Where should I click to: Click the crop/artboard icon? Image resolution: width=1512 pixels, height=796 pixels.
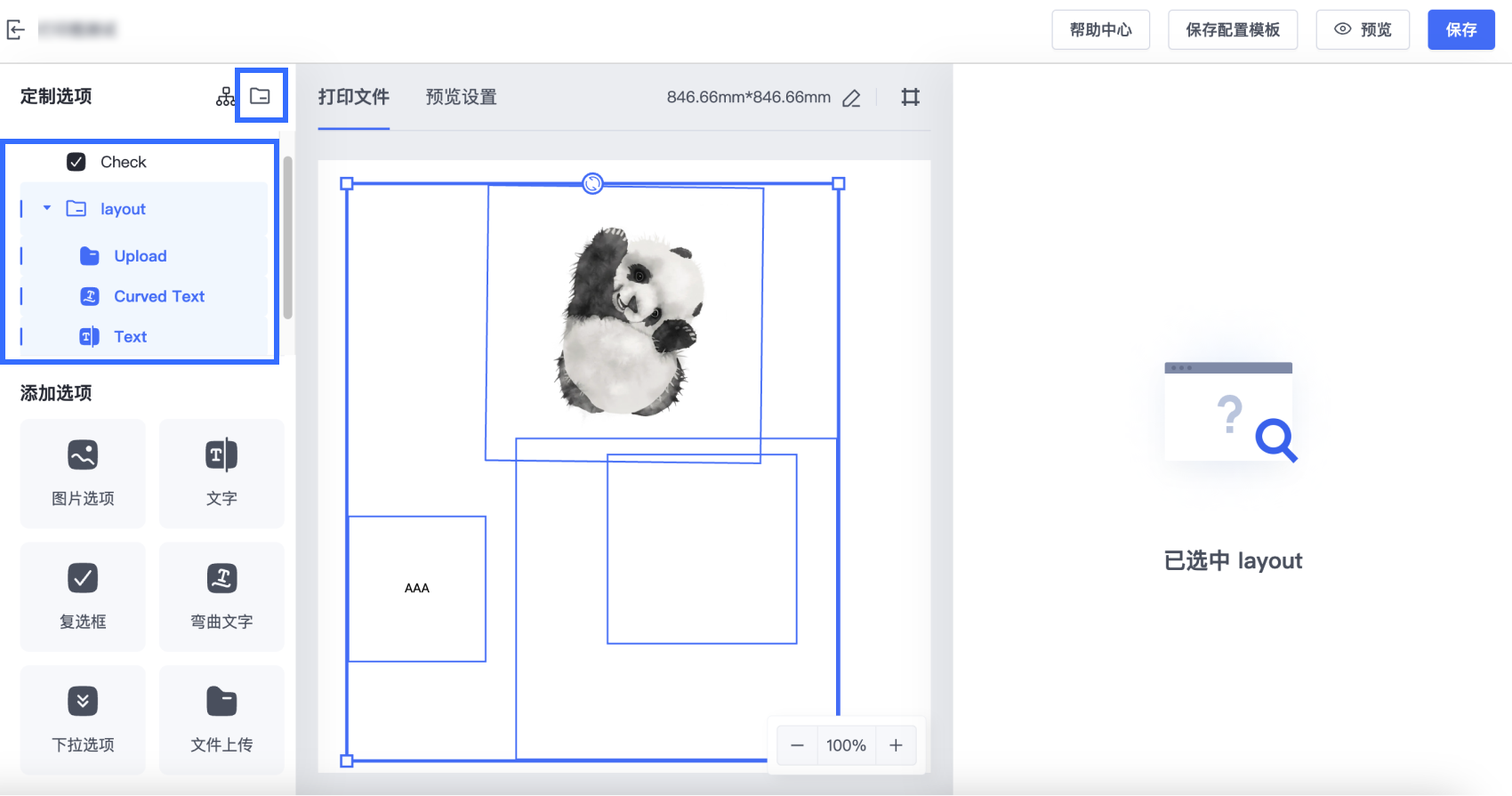[910, 97]
